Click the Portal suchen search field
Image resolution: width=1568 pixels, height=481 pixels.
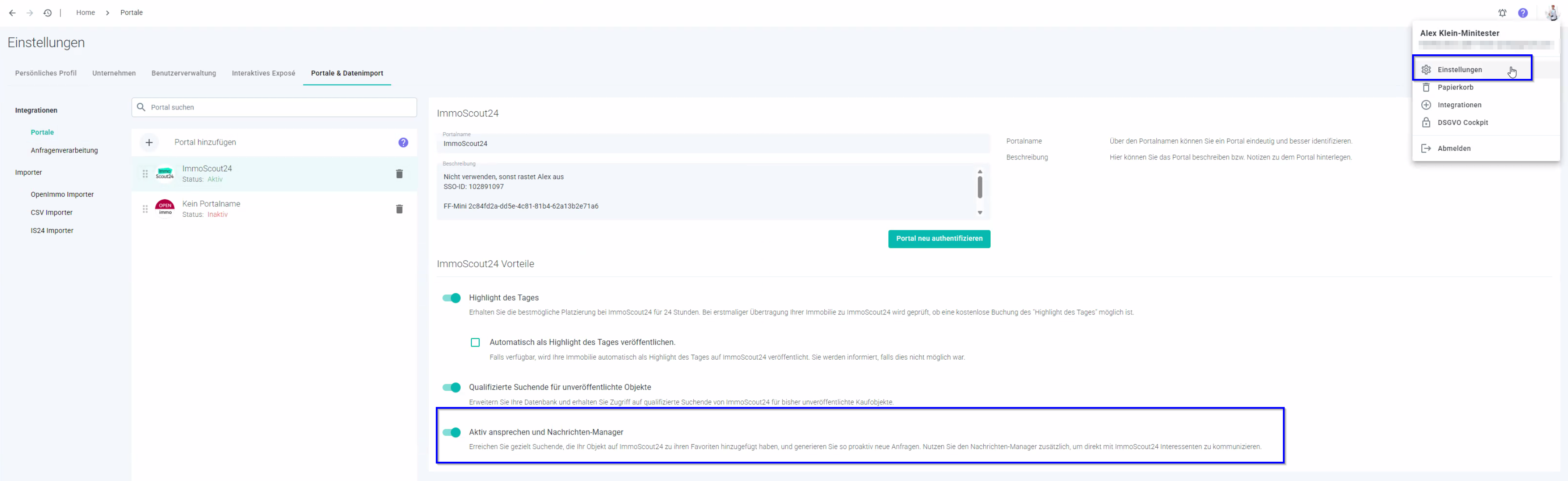(x=274, y=107)
